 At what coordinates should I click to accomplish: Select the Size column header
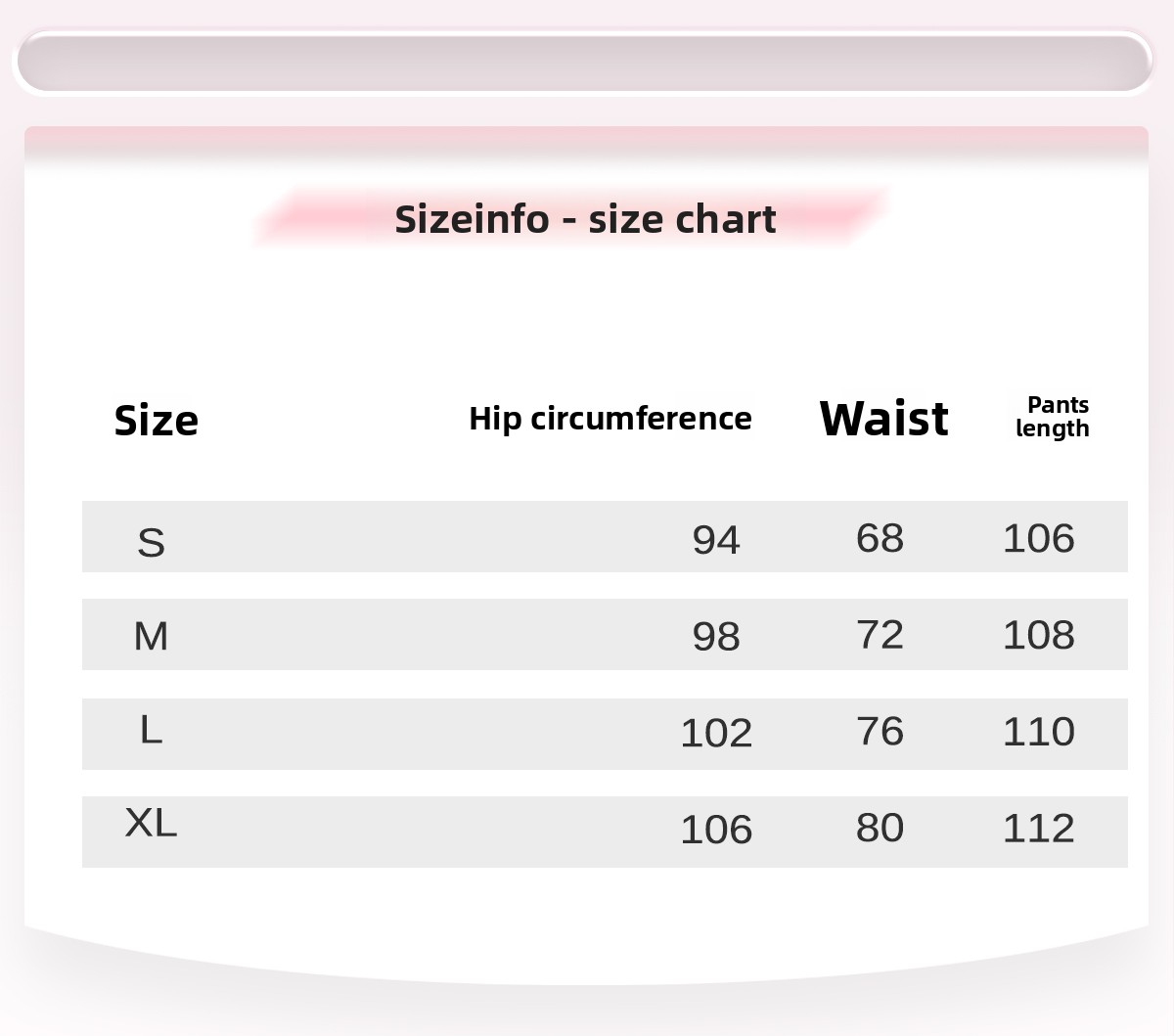tap(157, 421)
